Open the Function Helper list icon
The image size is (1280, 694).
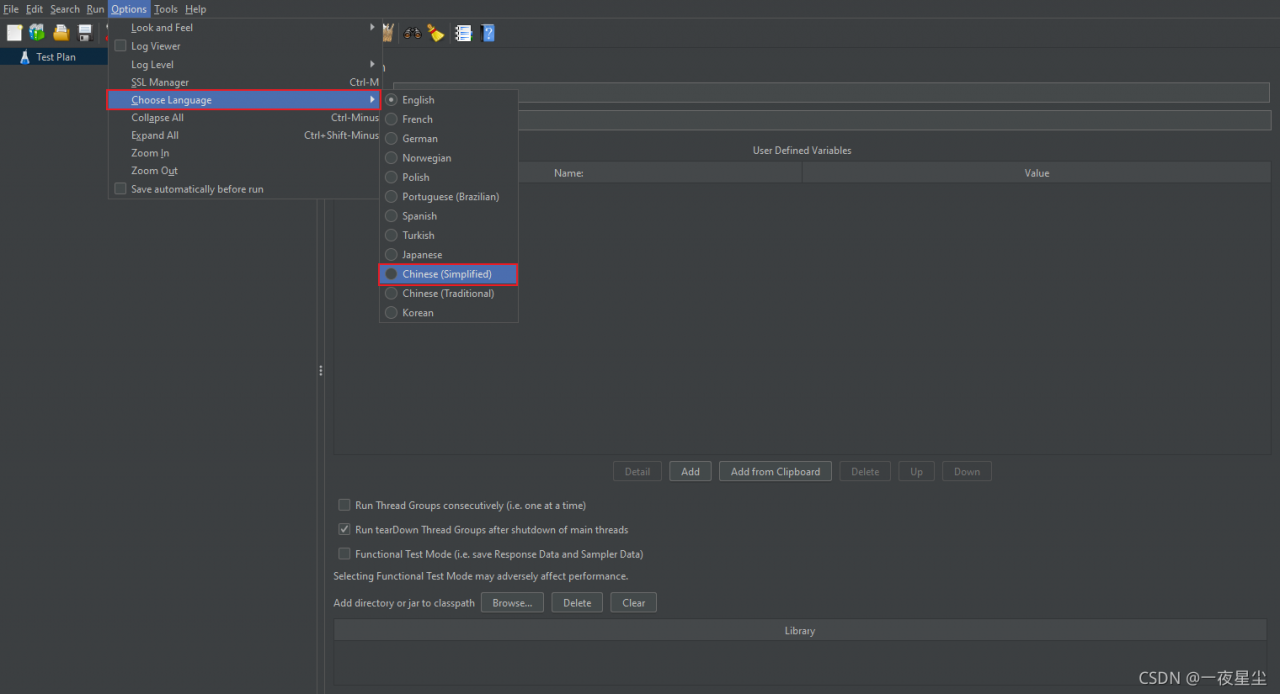tap(463, 33)
